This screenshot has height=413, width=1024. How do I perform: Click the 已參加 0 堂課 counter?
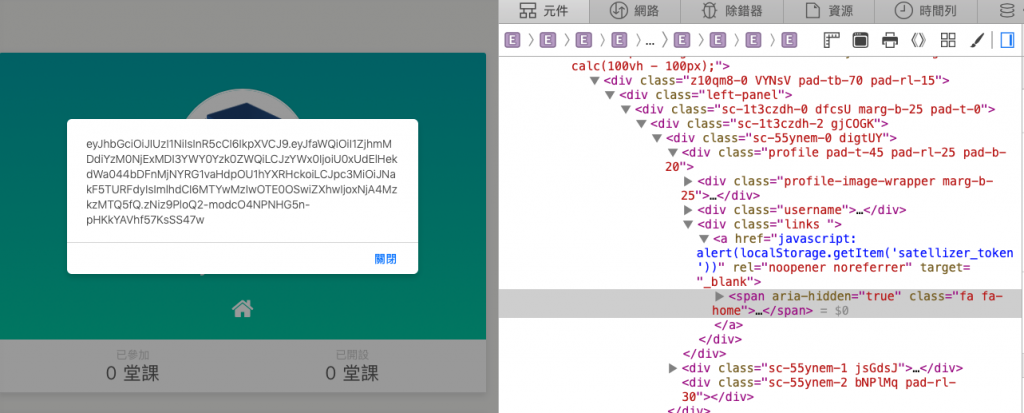pos(133,366)
